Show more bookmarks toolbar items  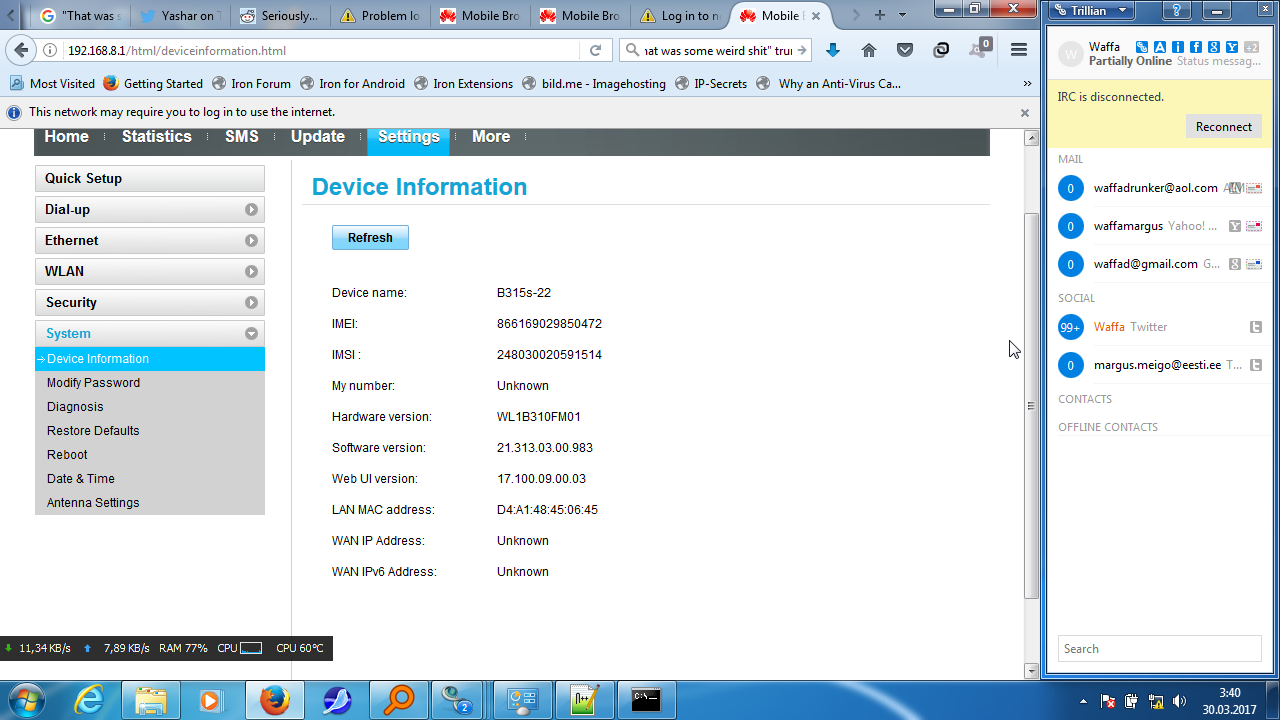click(x=1027, y=84)
